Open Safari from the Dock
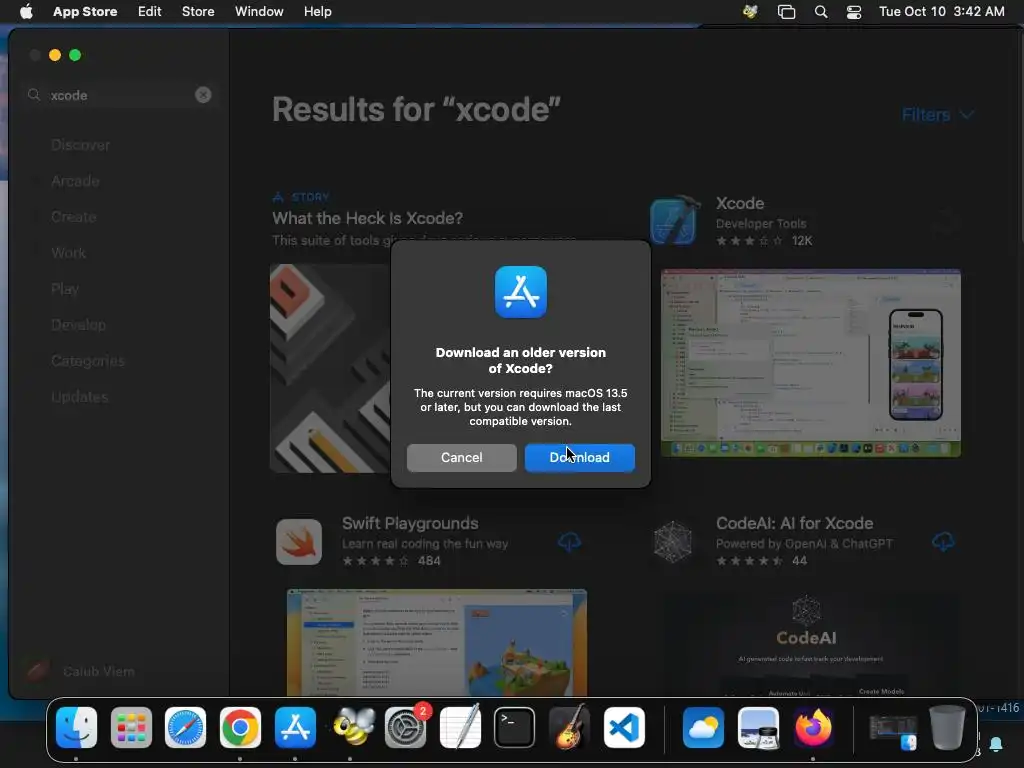This screenshot has height=768, width=1024. (185, 728)
